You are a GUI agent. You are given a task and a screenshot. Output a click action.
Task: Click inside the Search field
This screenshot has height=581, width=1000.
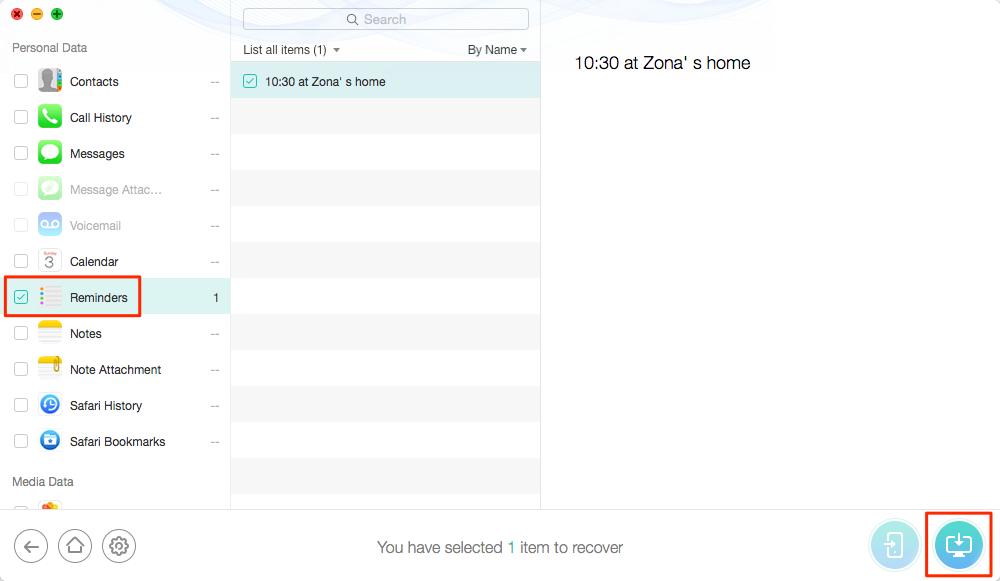click(385, 19)
